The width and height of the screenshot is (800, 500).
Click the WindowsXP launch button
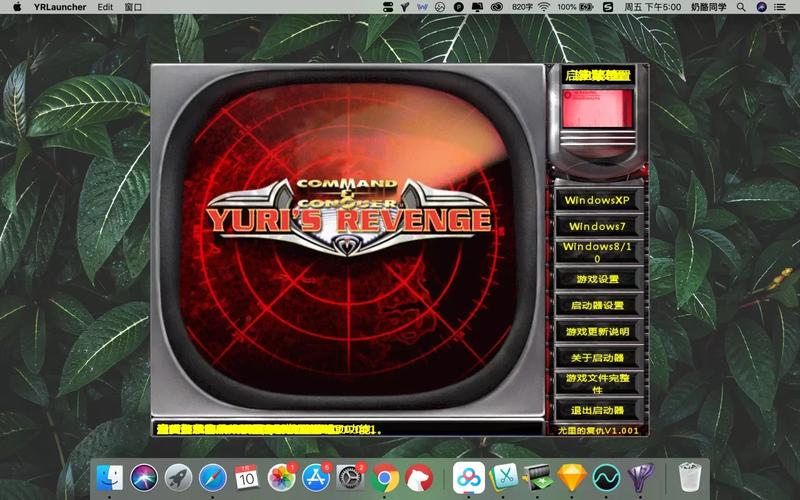601,200
